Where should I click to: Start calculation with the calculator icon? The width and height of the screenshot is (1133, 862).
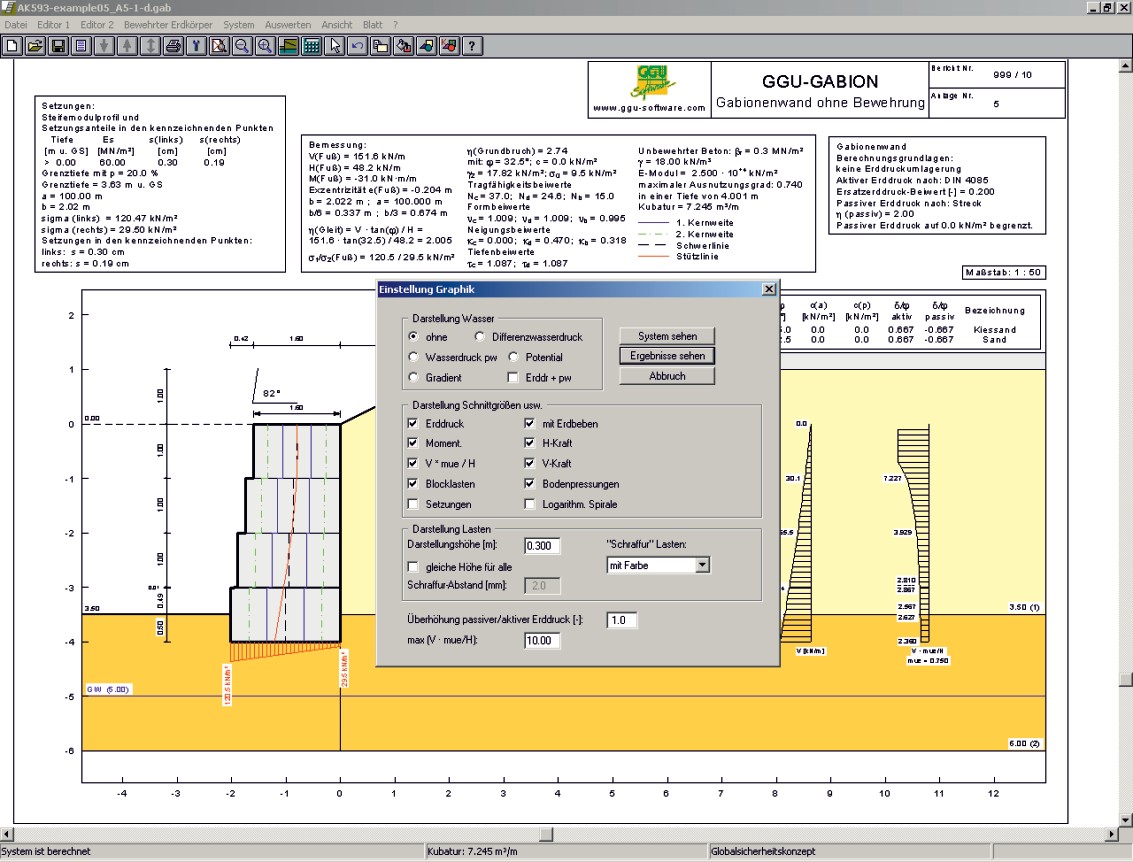310,45
